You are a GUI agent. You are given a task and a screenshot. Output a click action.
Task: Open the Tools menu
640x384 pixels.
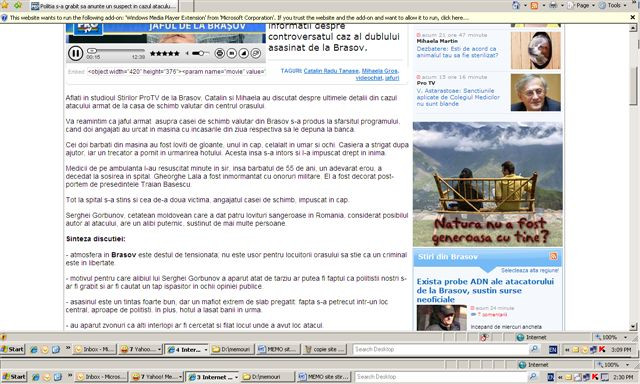click(x=613, y=5)
